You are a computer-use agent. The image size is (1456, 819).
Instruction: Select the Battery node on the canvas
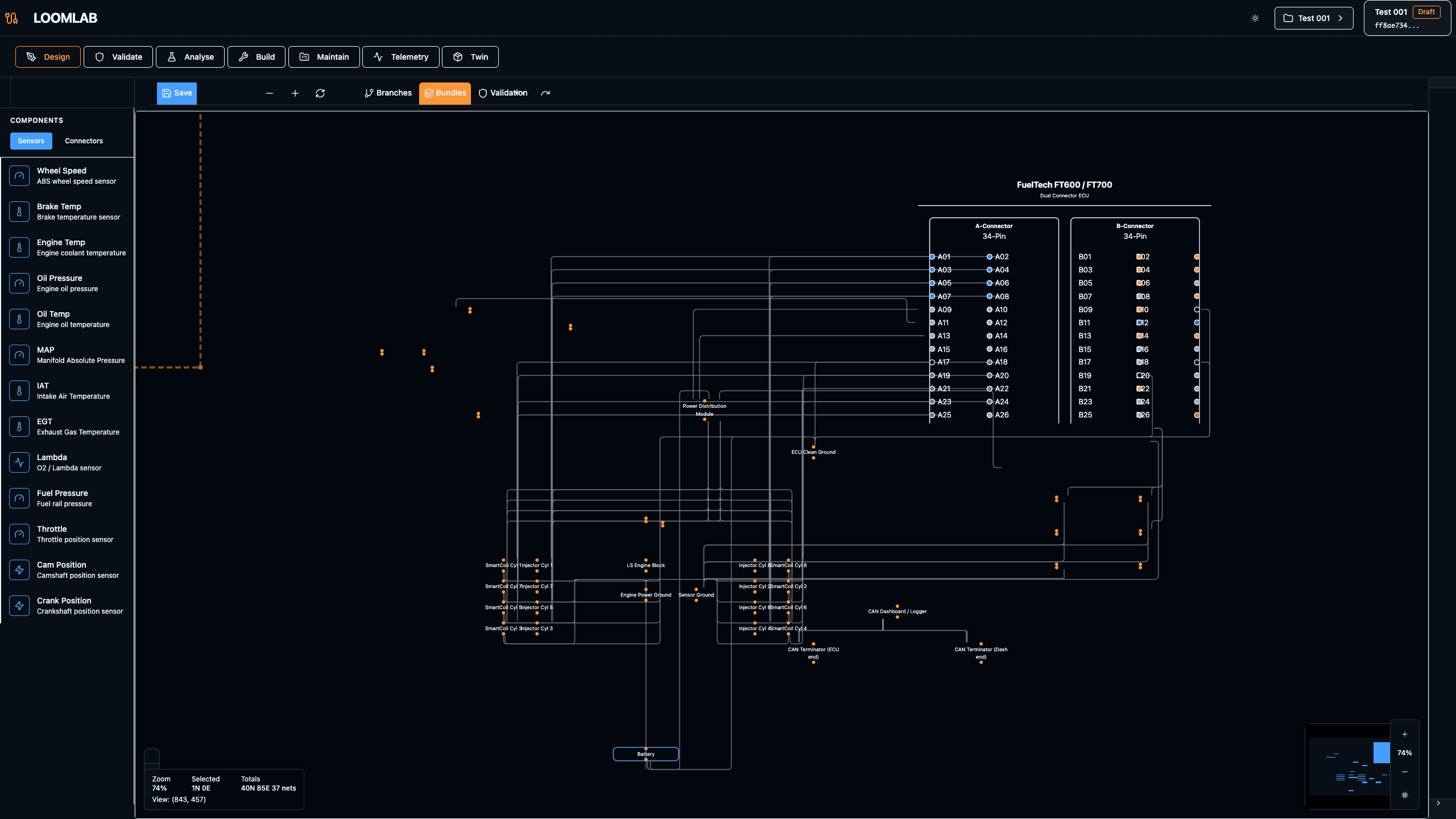click(x=646, y=754)
